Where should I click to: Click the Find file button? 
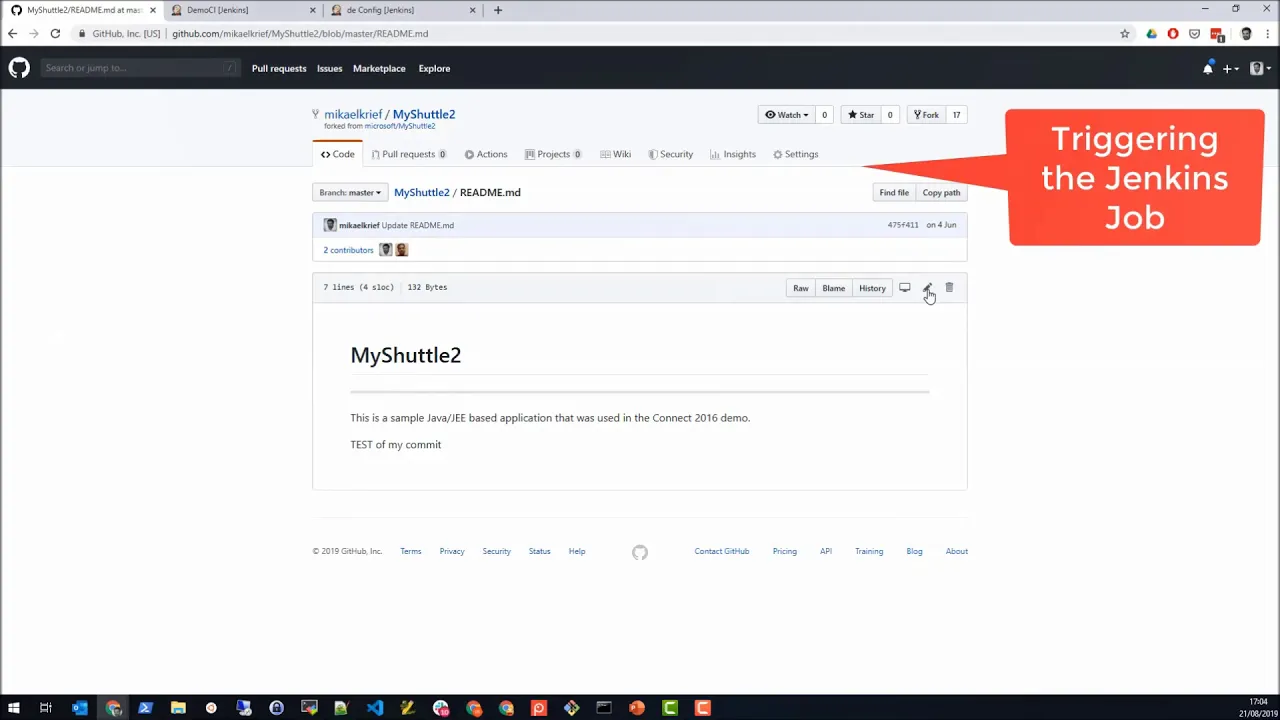pos(894,192)
